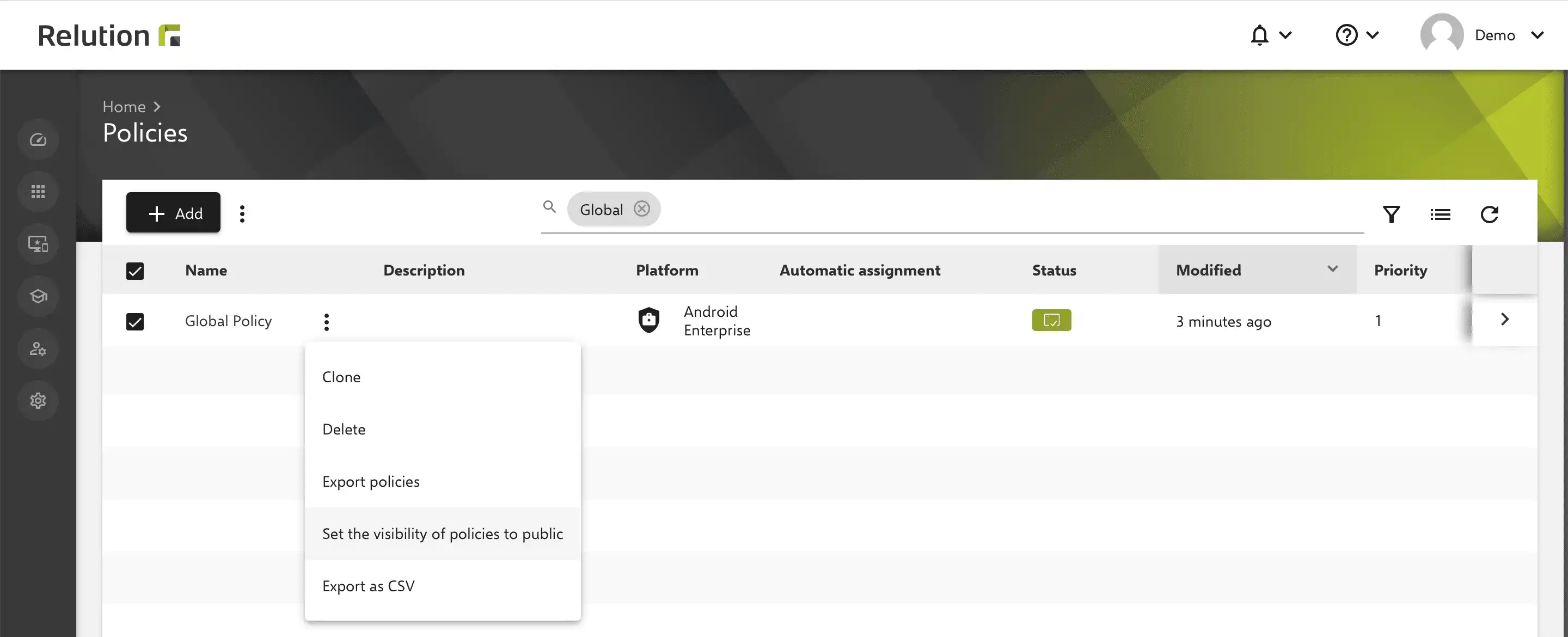Image resolution: width=1568 pixels, height=637 pixels.
Task: Open the dashboard gauge icon in sidebar
Action: [38, 140]
